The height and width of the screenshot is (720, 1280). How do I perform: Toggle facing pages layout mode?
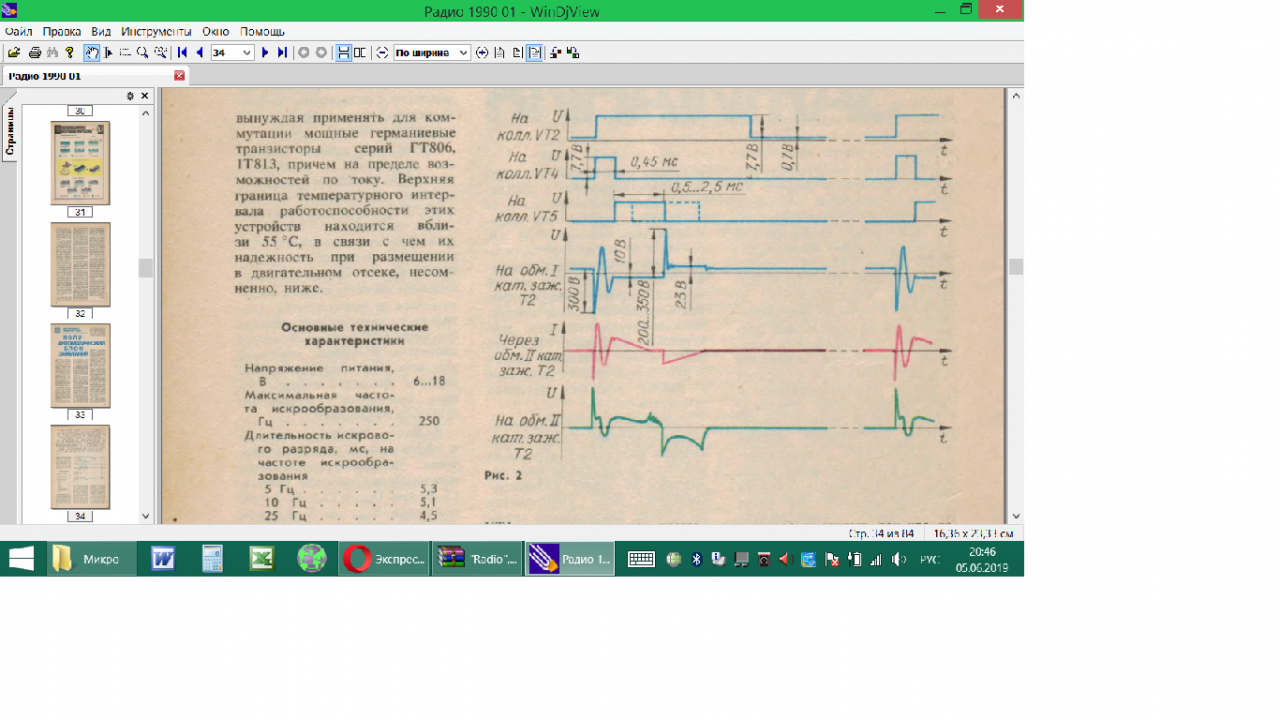[x=360, y=53]
